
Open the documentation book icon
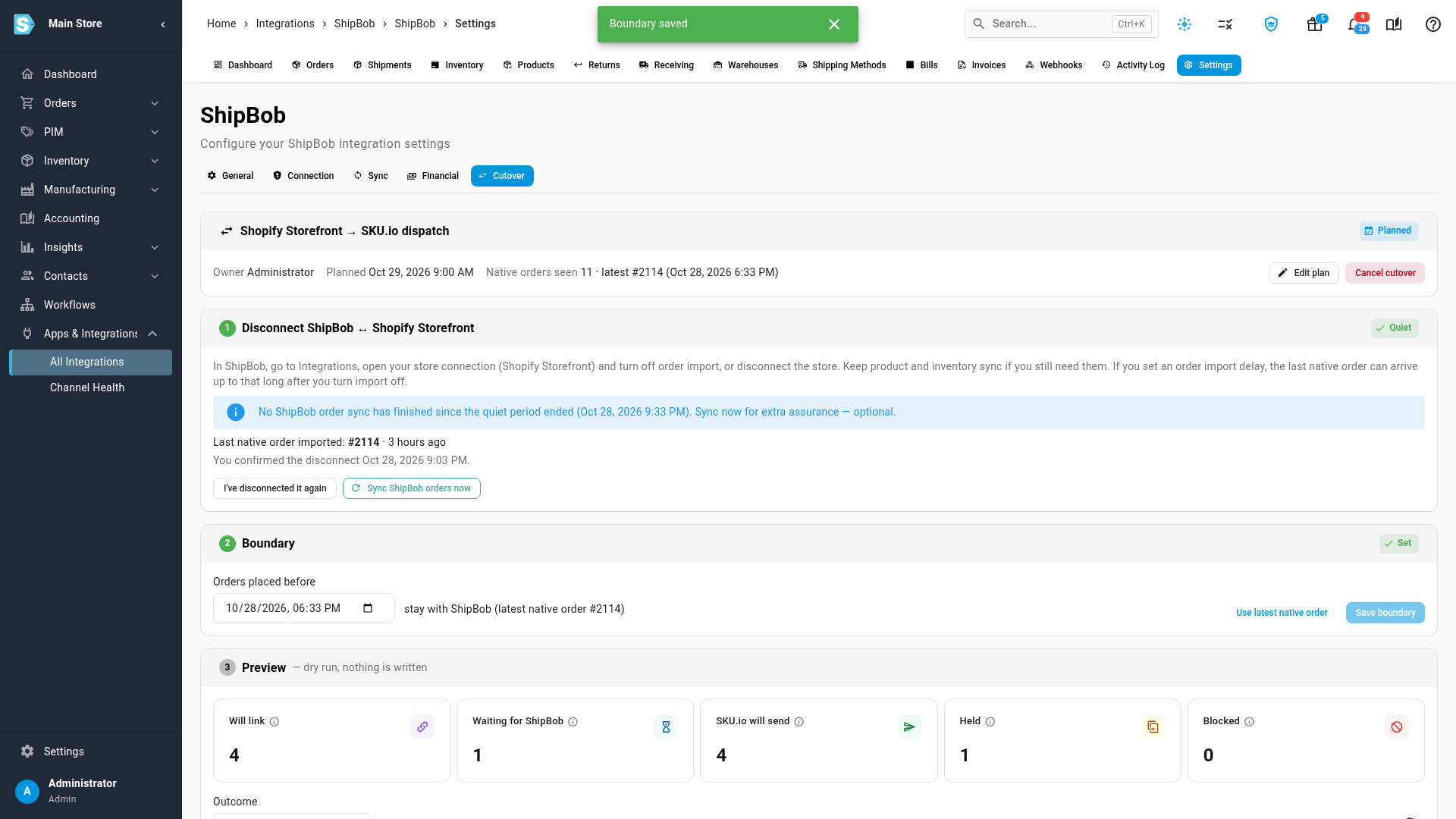[x=1394, y=24]
